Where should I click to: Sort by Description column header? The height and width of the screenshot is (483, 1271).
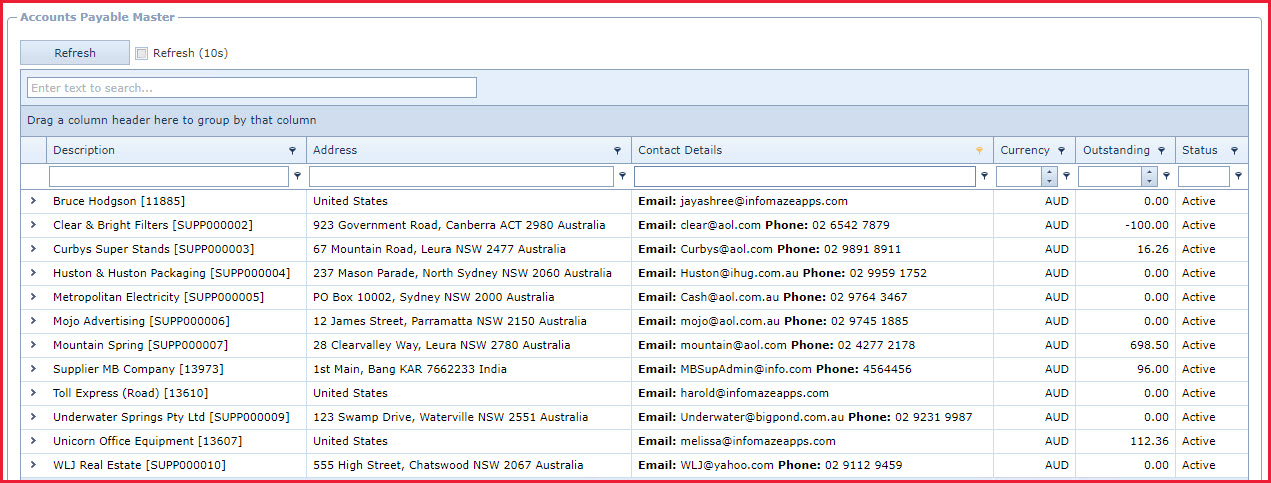tap(176, 150)
